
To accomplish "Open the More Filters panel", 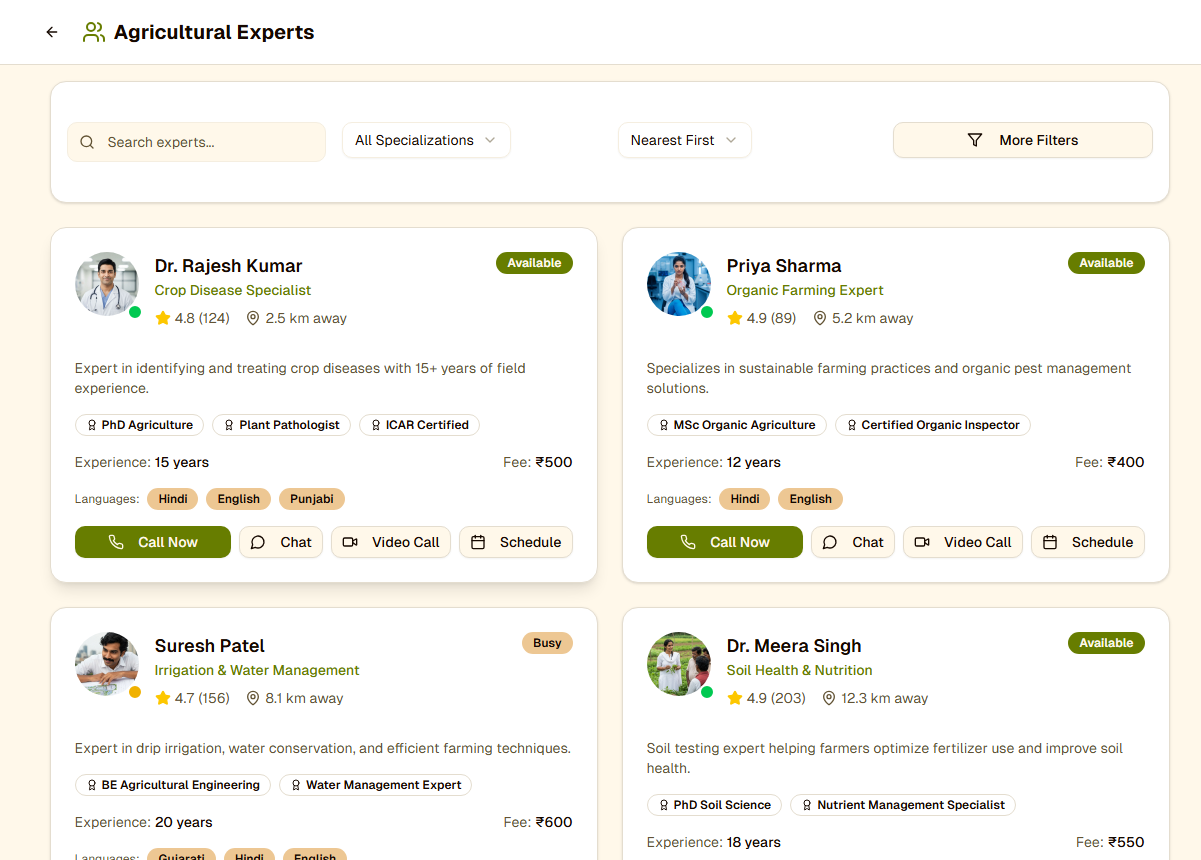I will (1022, 140).
